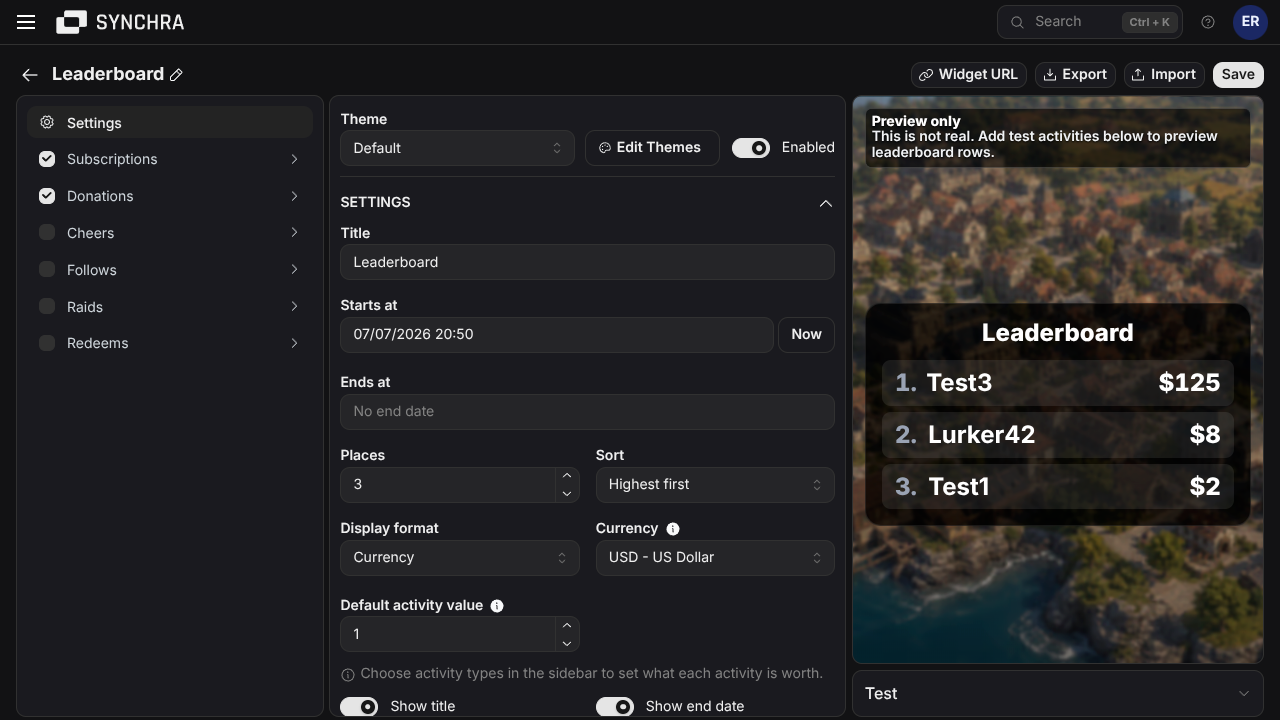Open the Theme Default dropdown

(458, 148)
